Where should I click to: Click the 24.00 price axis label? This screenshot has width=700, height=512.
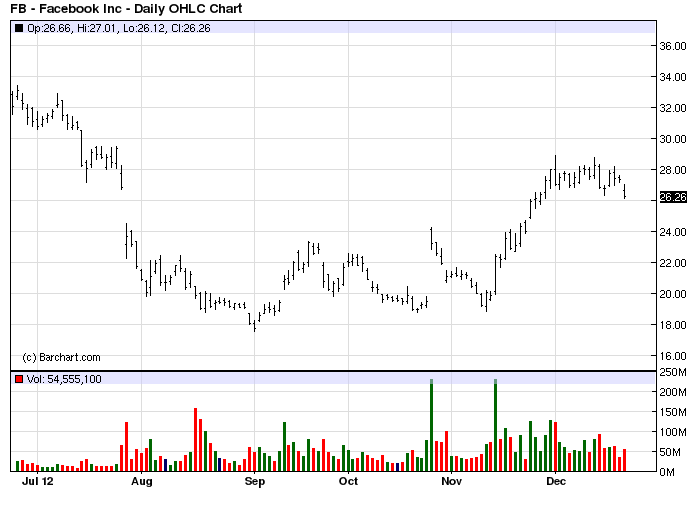pos(673,232)
